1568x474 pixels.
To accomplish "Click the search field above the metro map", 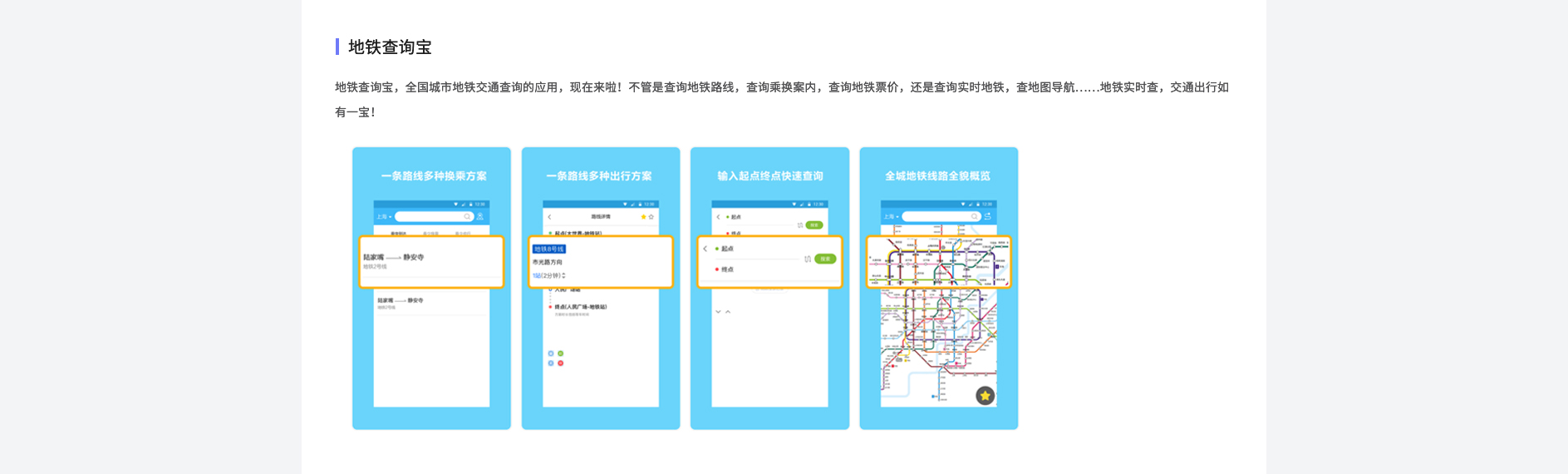I will 941,216.
